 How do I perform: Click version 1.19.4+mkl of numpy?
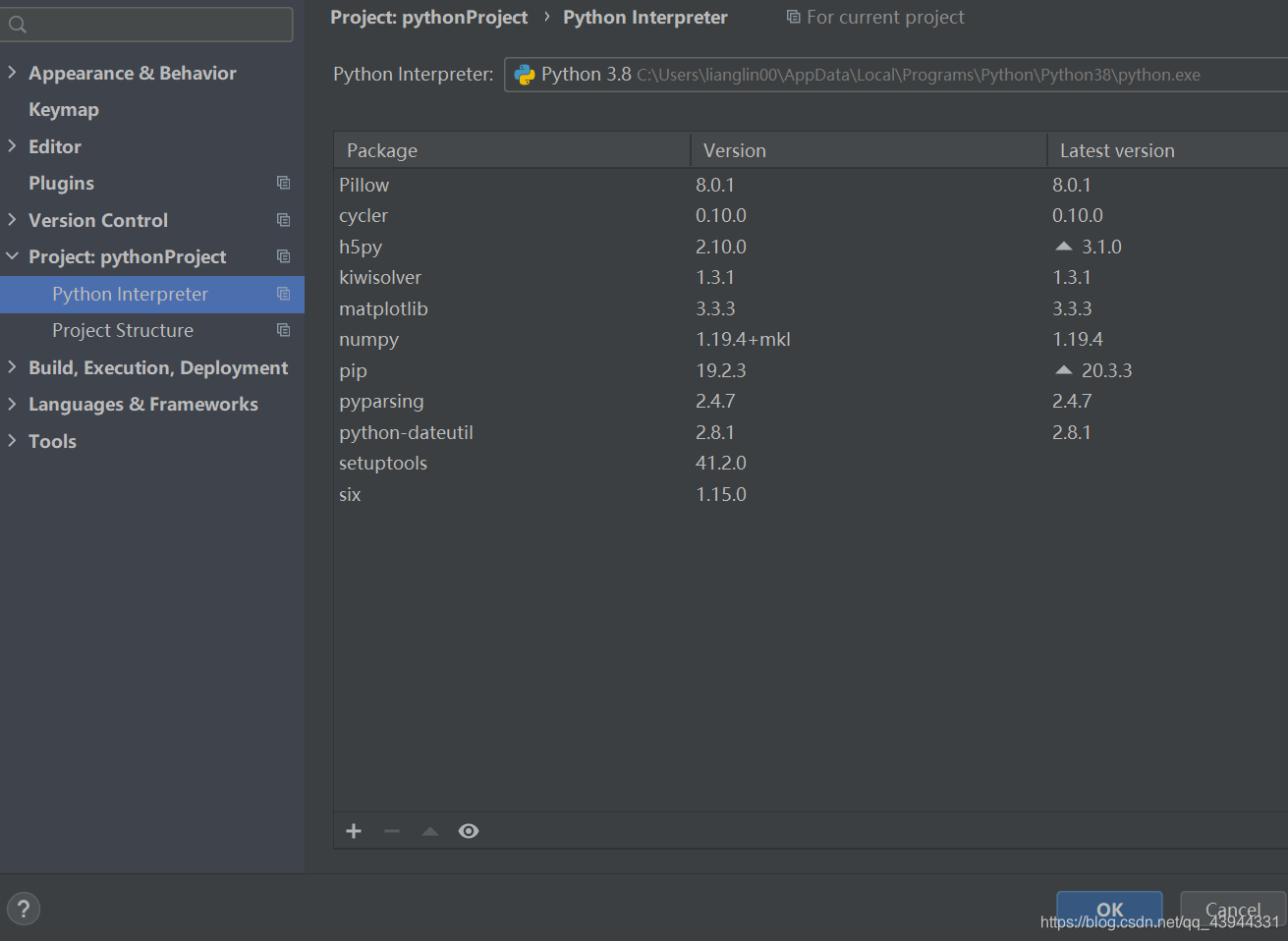(743, 339)
